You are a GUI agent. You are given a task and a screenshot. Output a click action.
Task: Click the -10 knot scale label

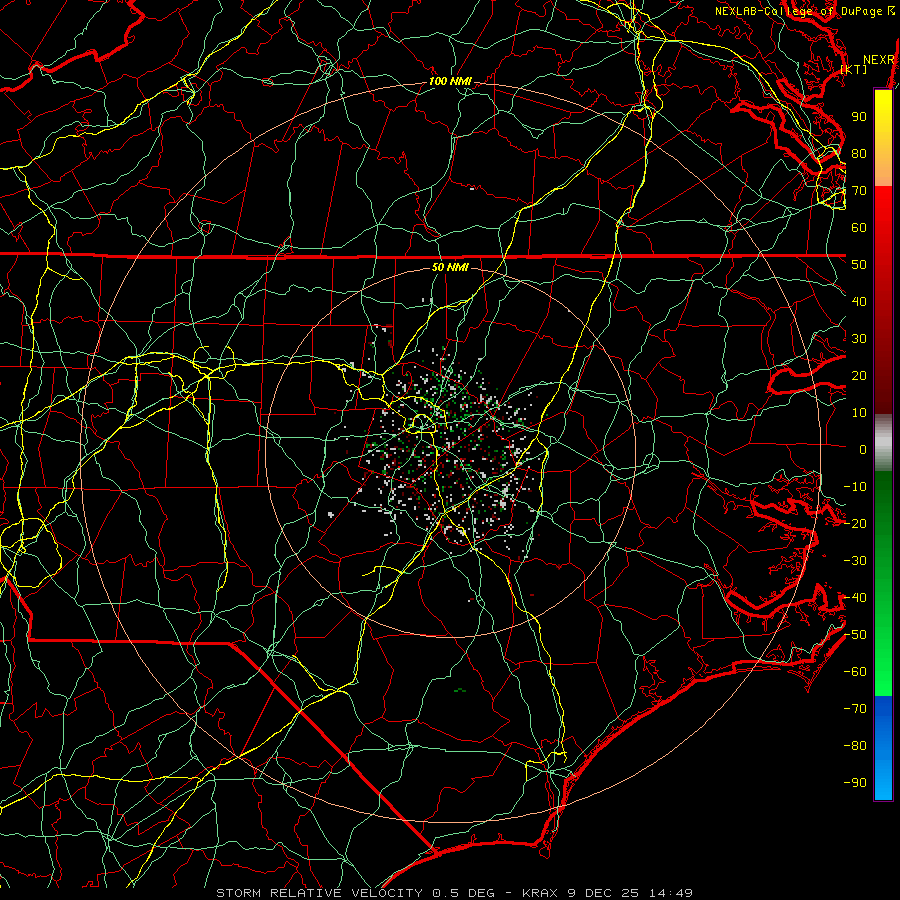tap(855, 487)
